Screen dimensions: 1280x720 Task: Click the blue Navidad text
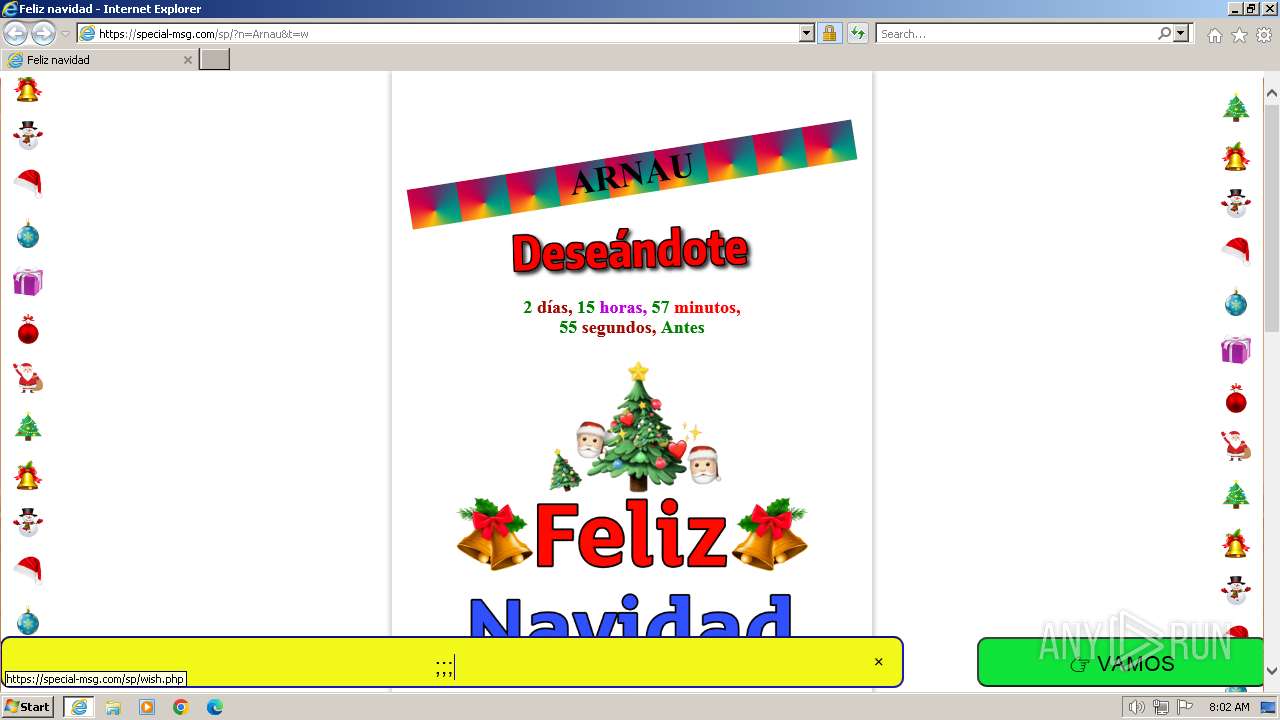point(631,615)
